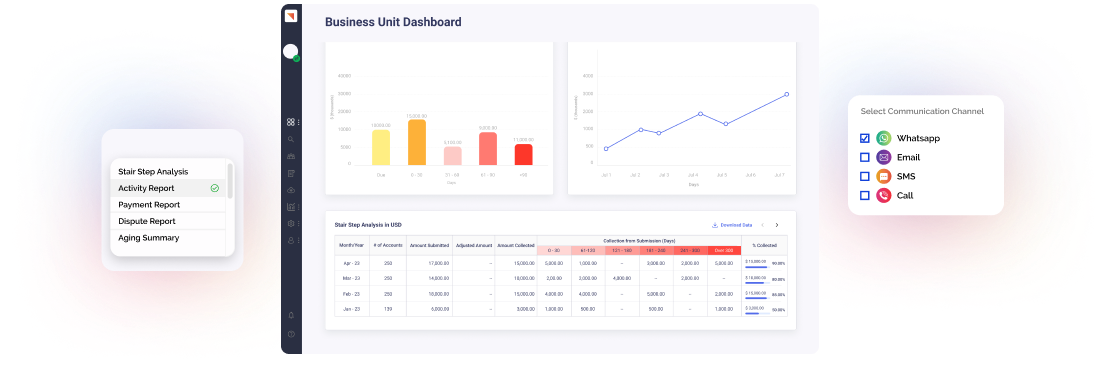Click the % Collected column header

pyautogui.click(x=764, y=245)
